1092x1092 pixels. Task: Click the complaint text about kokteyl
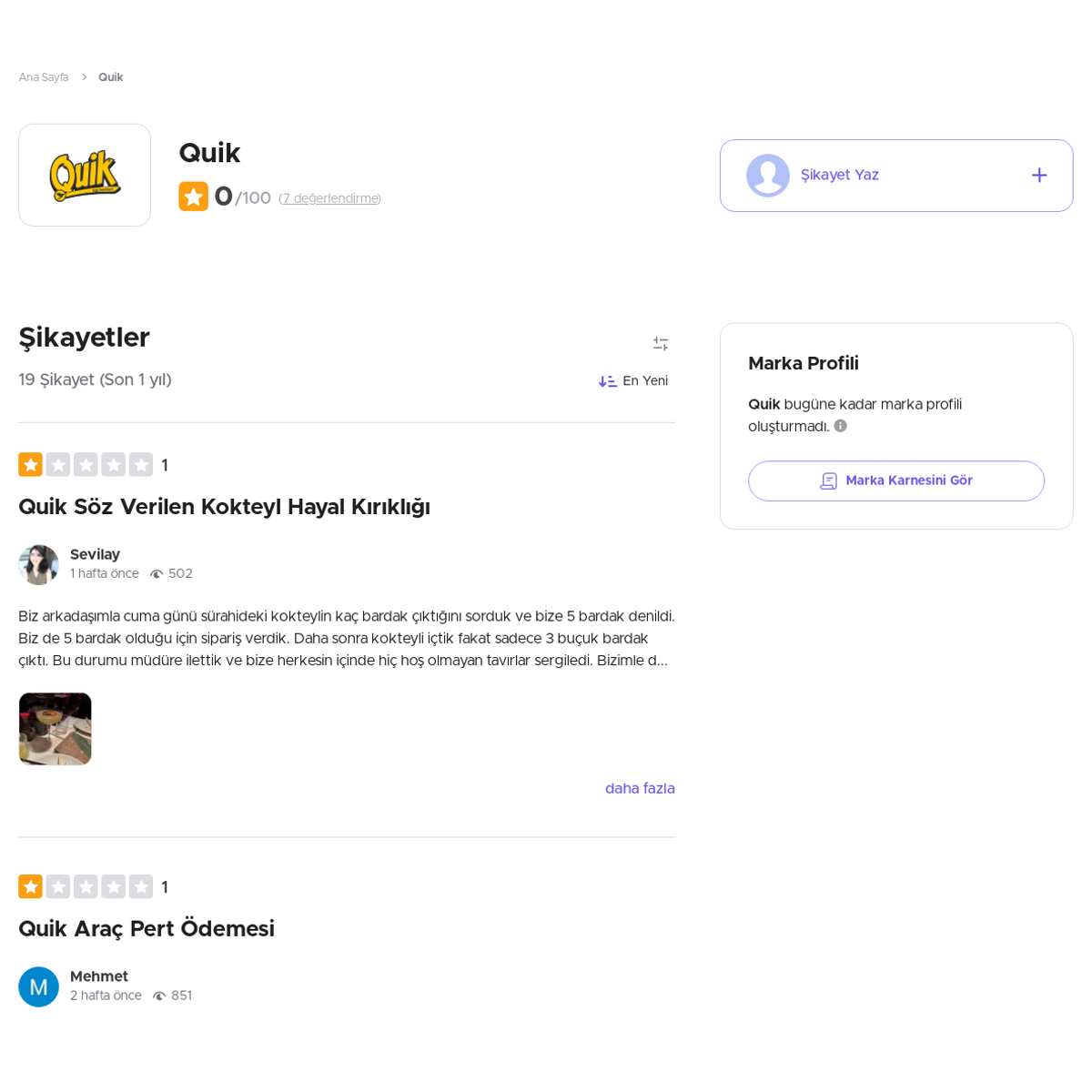click(x=347, y=639)
